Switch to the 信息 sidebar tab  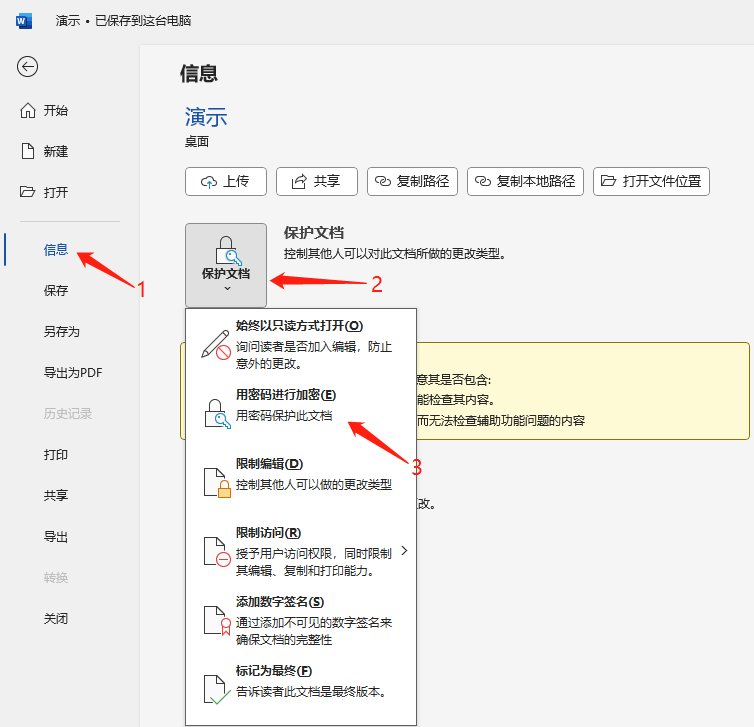tap(56, 250)
